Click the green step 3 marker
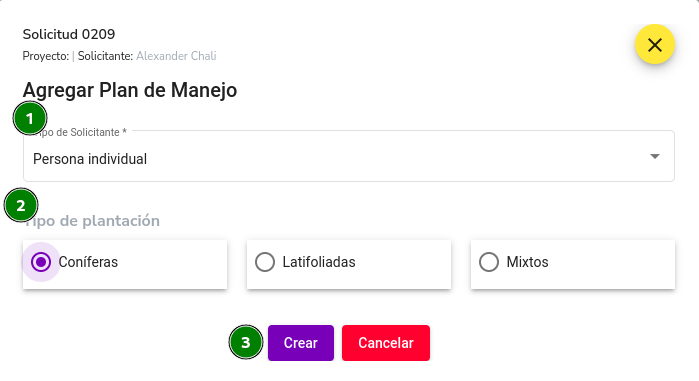 click(x=246, y=342)
